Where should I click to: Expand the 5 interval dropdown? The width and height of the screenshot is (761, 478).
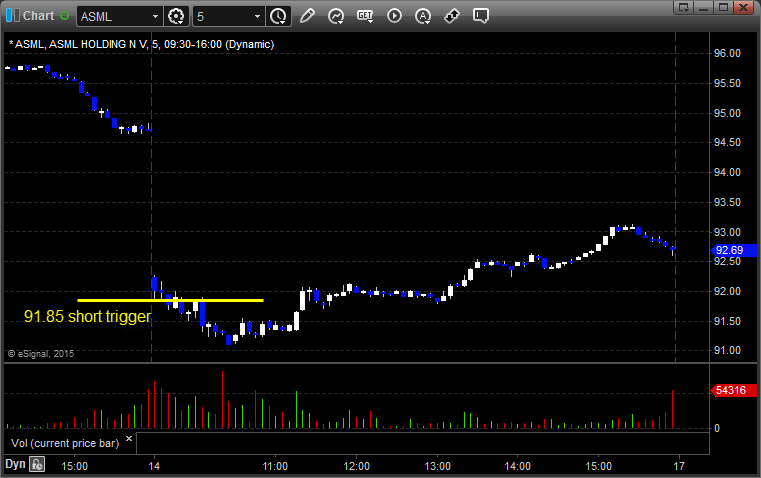257,16
